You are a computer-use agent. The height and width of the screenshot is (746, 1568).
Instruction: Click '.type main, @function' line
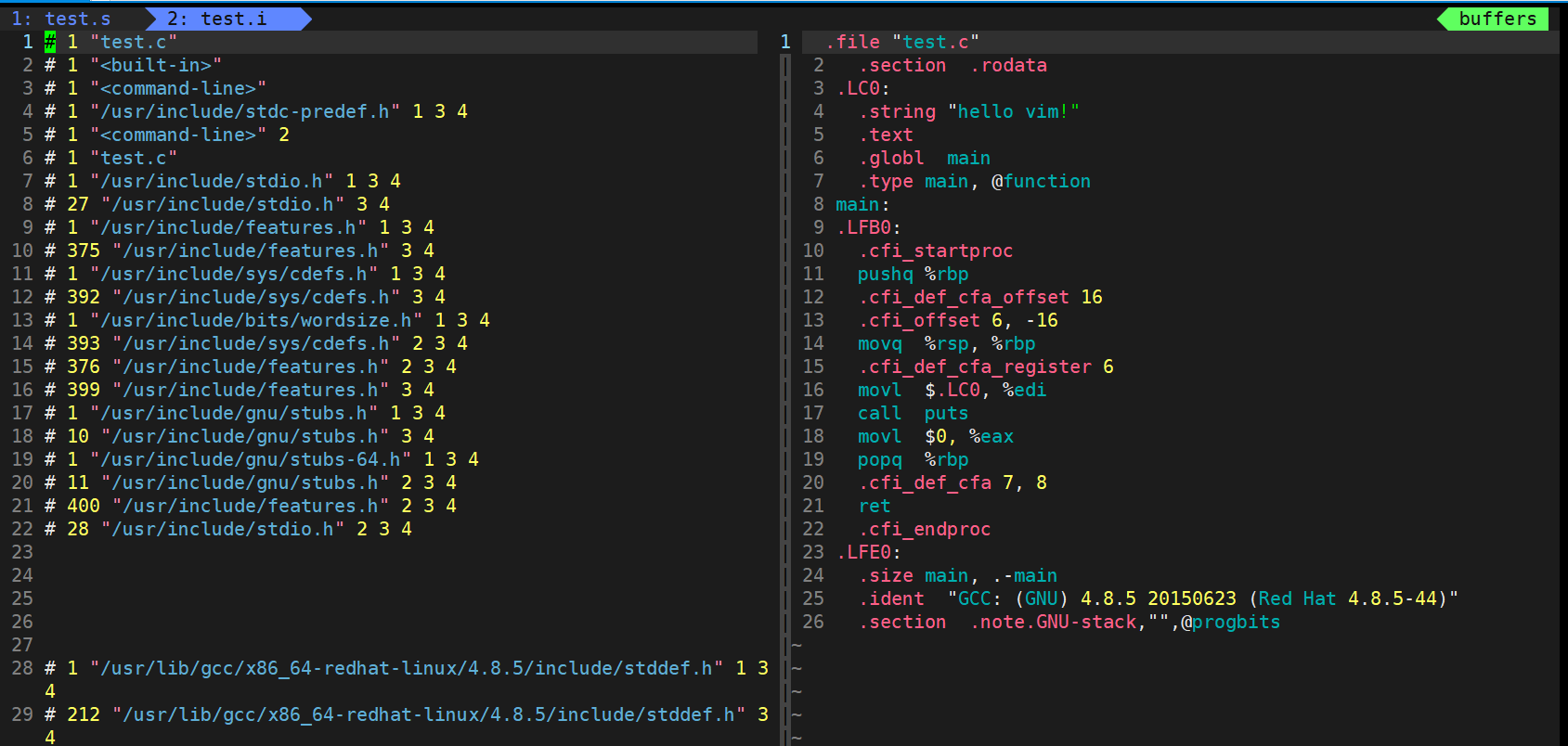(x=975, y=181)
